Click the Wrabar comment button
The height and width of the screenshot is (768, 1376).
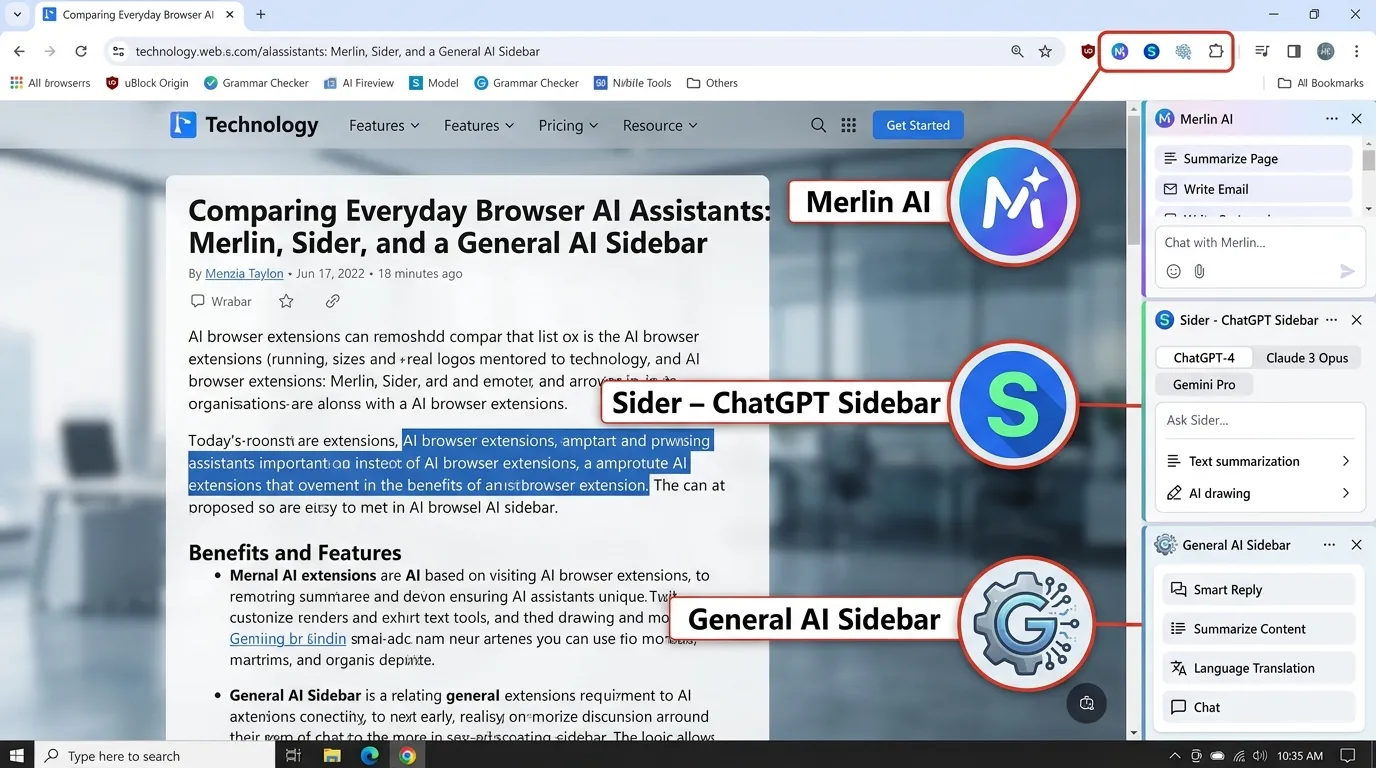coord(221,301)
